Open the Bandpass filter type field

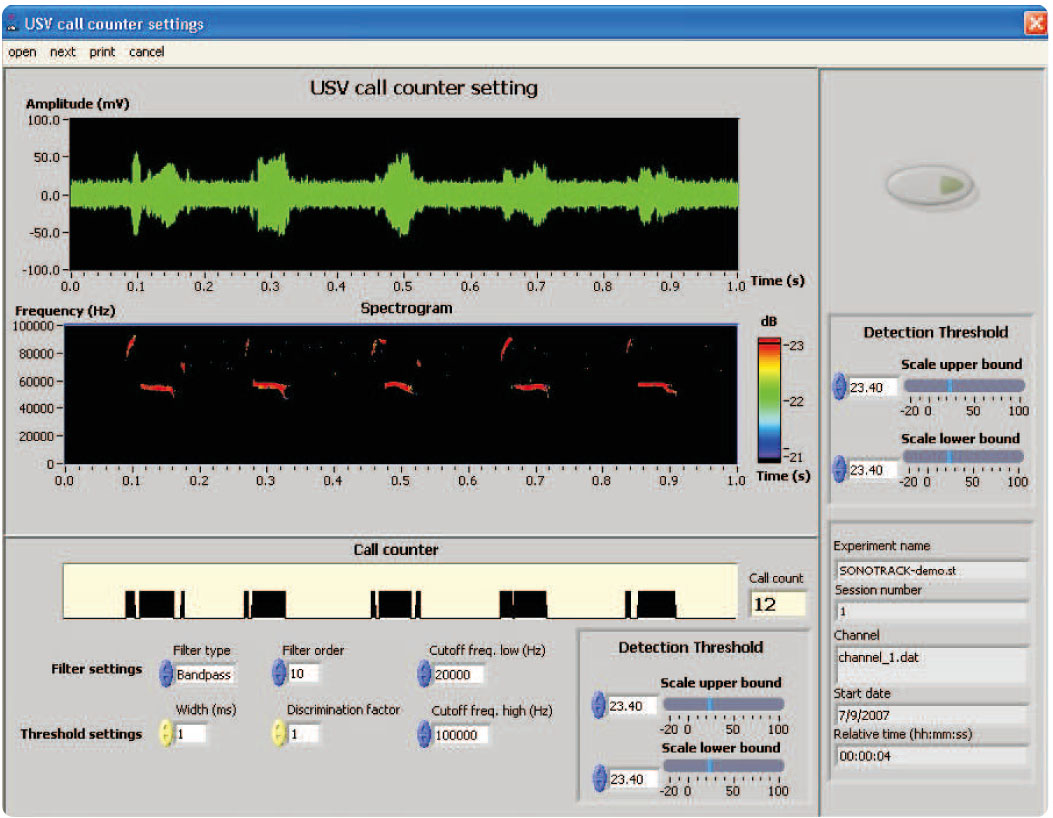click(x=204, y=674)
